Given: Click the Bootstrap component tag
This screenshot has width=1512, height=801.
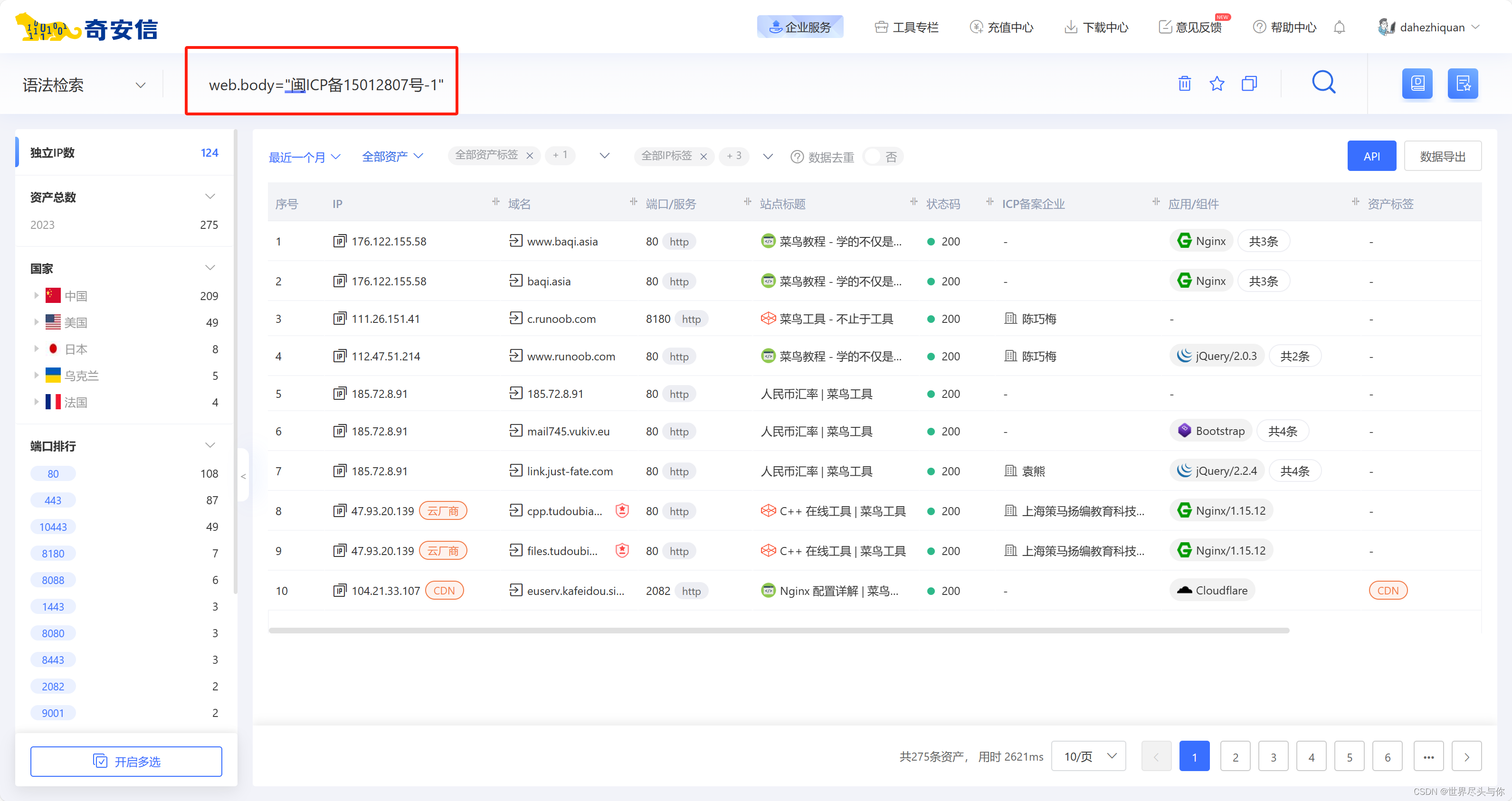Looking at the screenshot, I should click(x=1211, y=431).
